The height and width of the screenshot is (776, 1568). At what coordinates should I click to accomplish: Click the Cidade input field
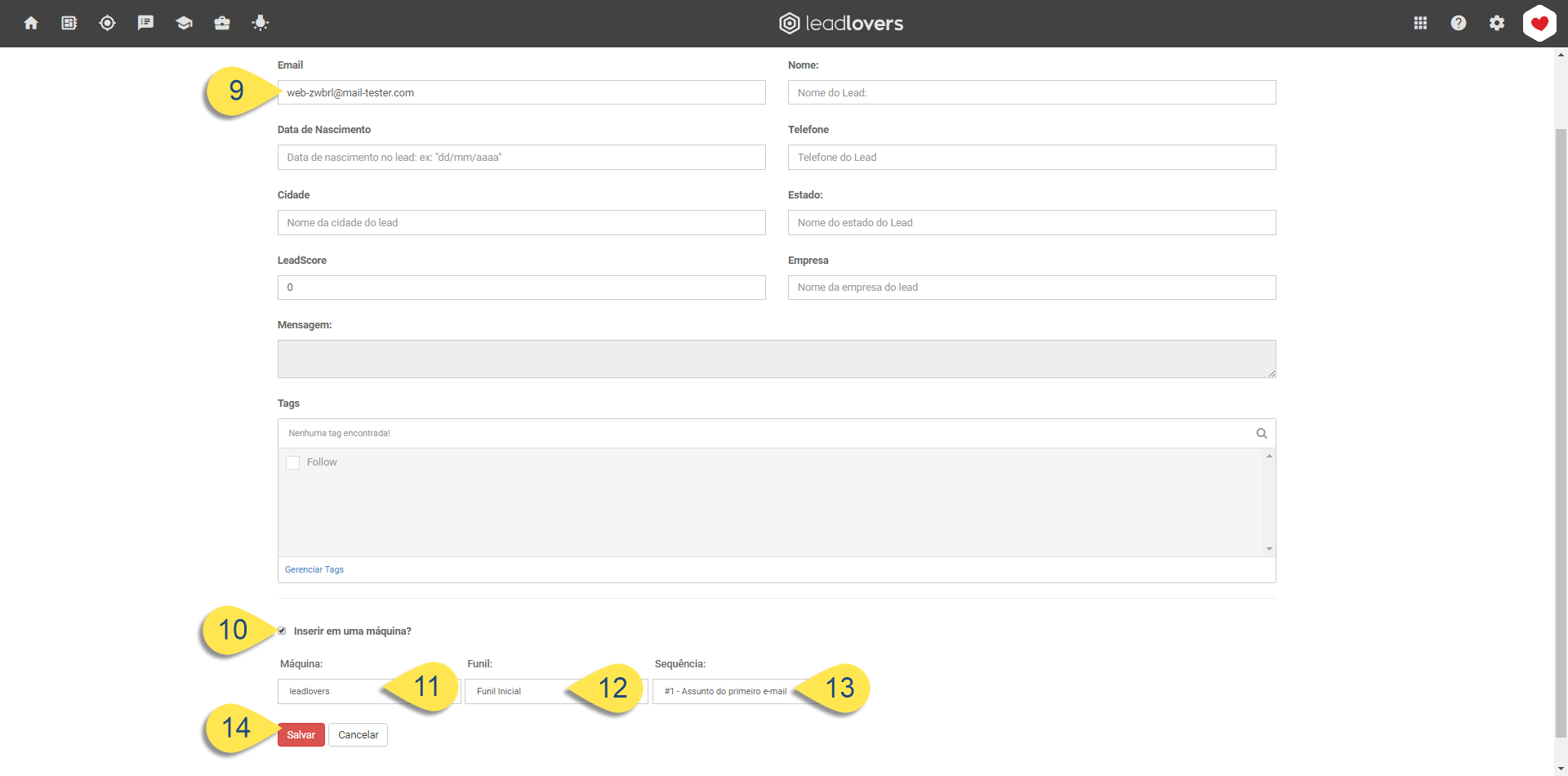point(522,223)
